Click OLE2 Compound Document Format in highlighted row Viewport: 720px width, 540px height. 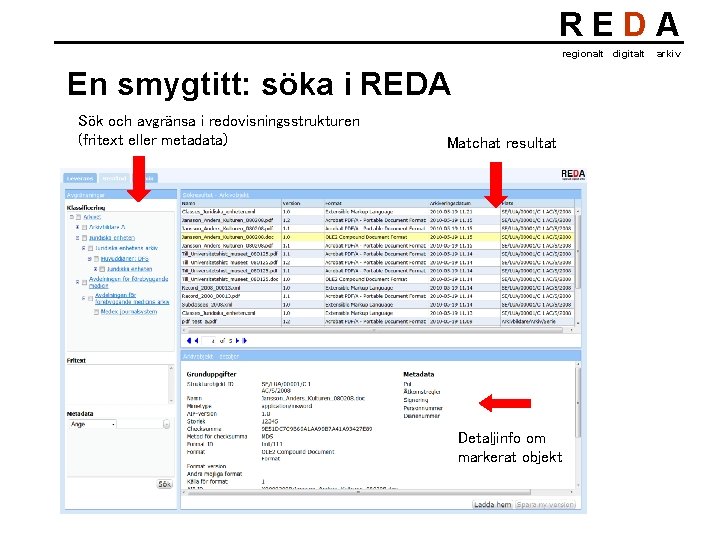(366, 237)
